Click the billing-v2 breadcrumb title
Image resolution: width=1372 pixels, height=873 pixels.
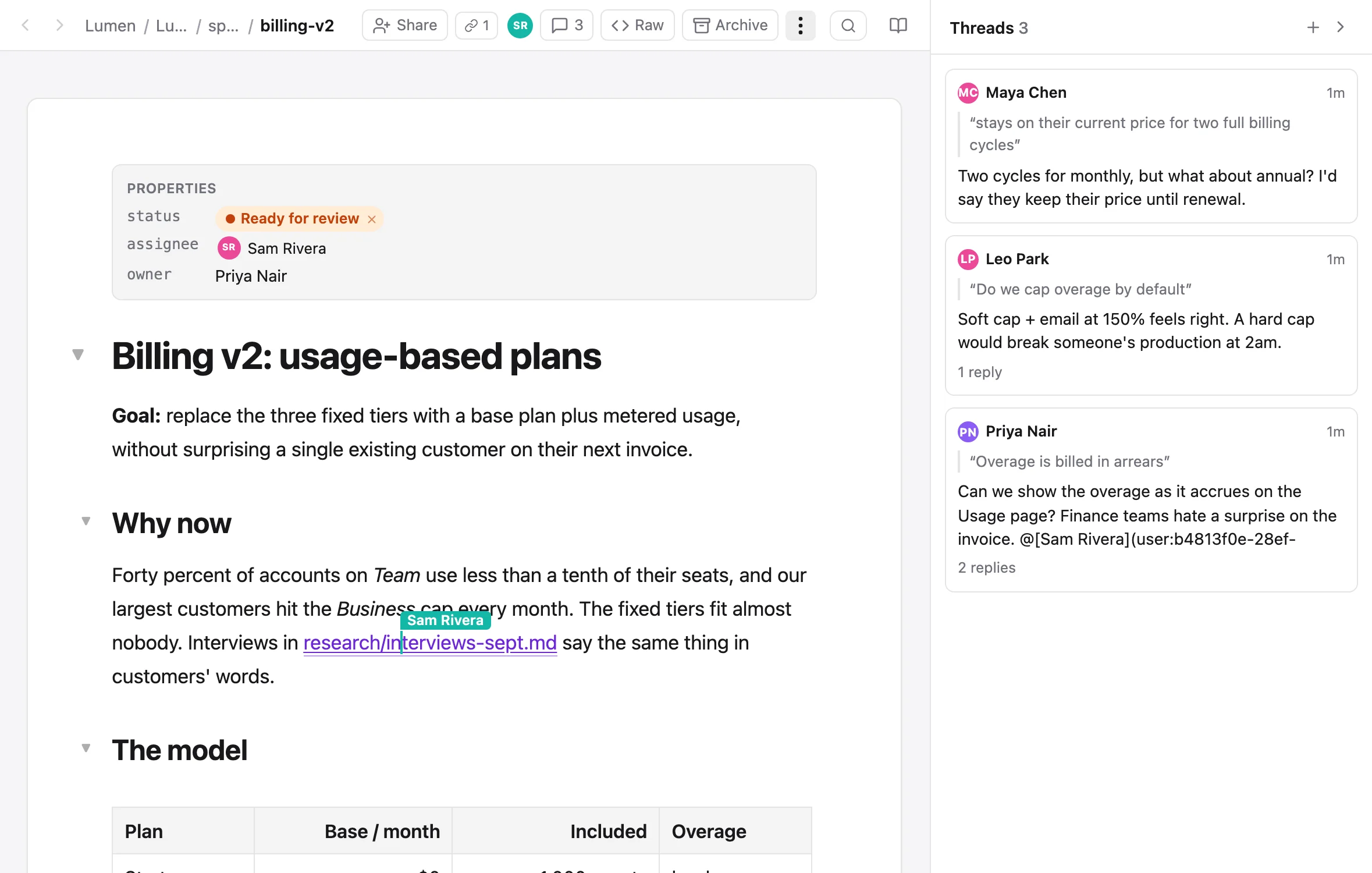[x=297, y=26]
